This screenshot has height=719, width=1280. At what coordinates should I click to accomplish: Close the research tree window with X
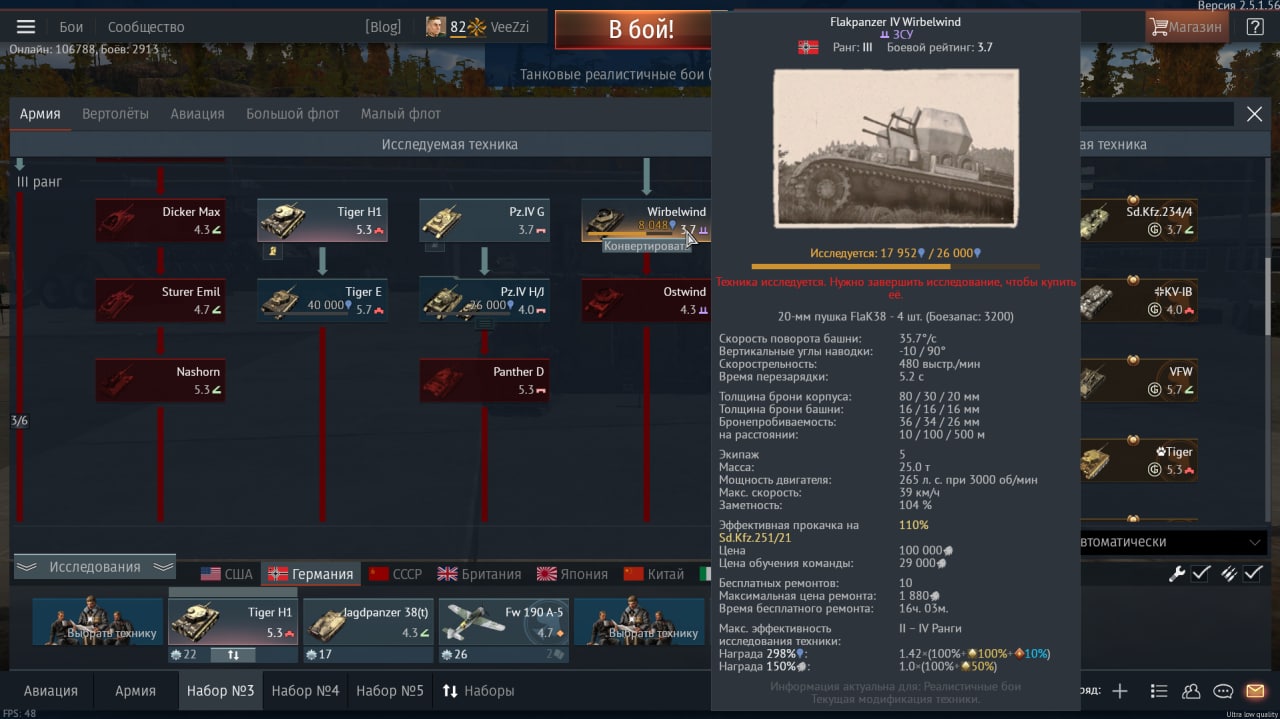pyautogui.click(x=1254, y=114)
